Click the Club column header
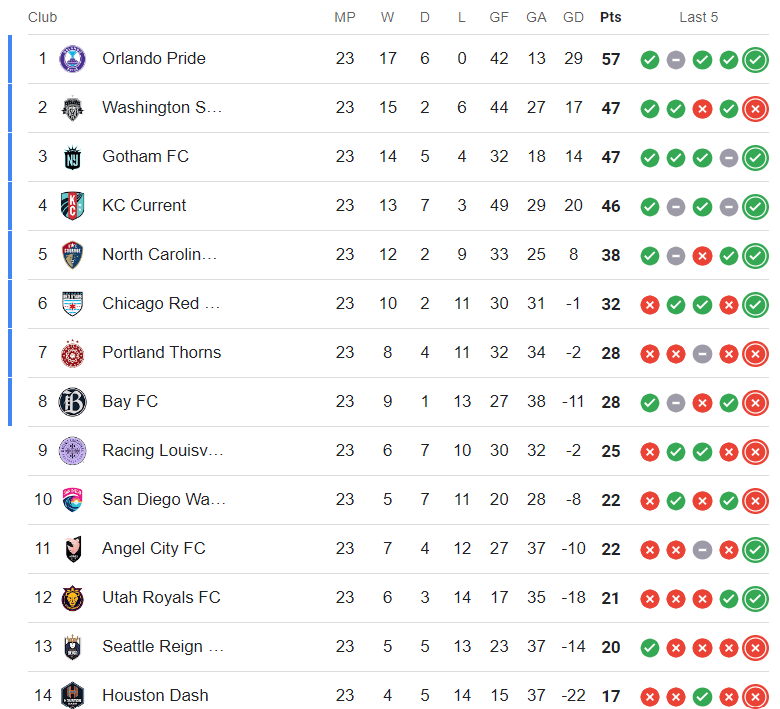This screenshot has height=709, width=780. (x=42, y=17)
